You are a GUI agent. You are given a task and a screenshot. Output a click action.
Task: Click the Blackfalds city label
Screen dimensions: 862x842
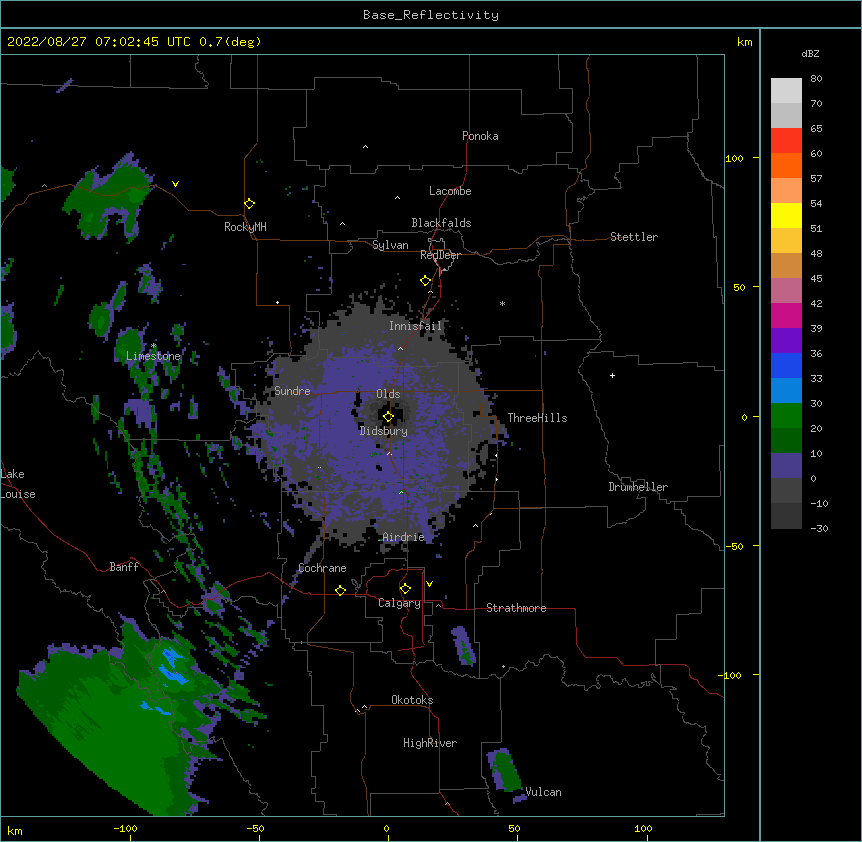click(x=441, y=223)
